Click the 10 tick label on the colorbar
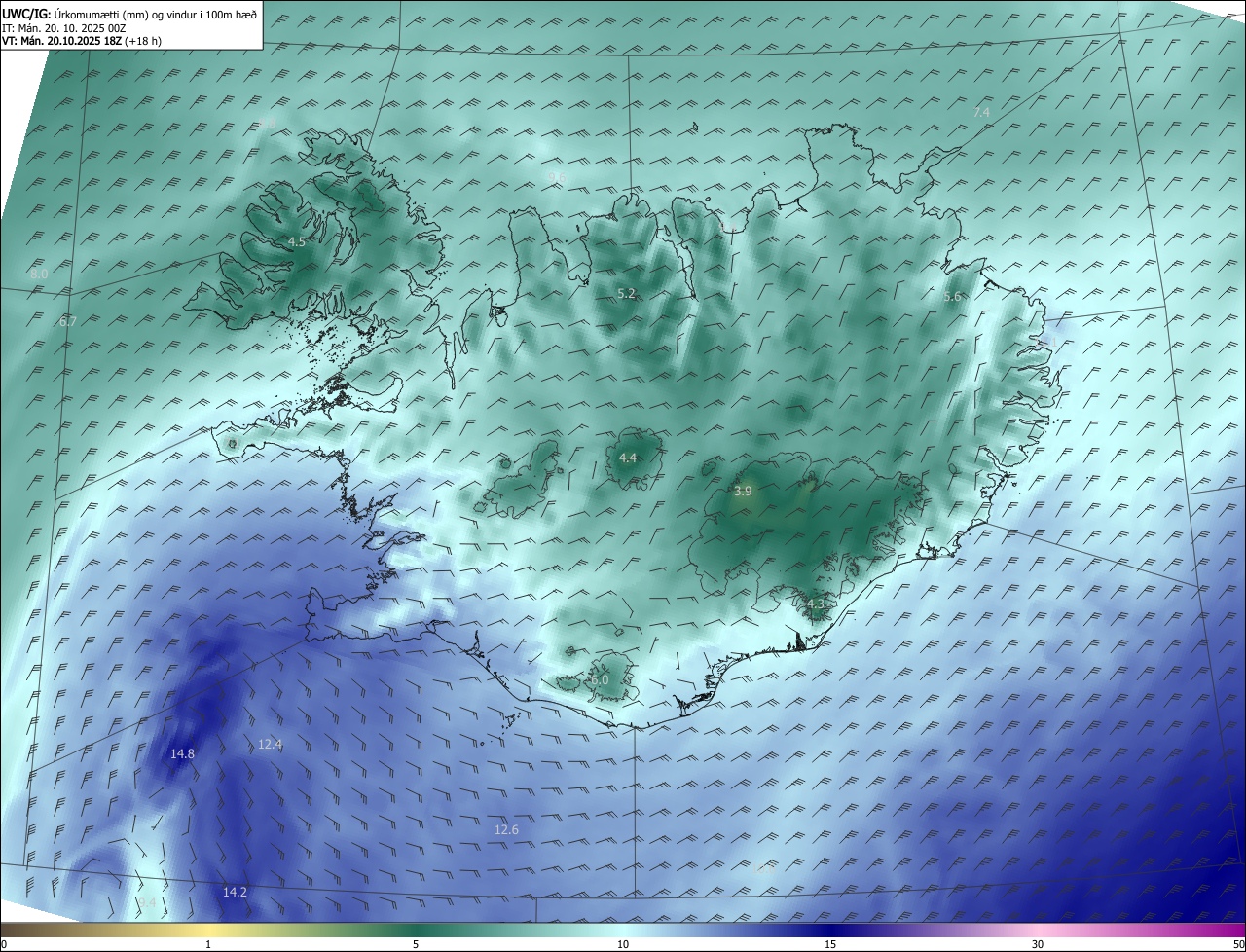The height and width of the screenshot is (952, 1246). click(x=623, y=944)
